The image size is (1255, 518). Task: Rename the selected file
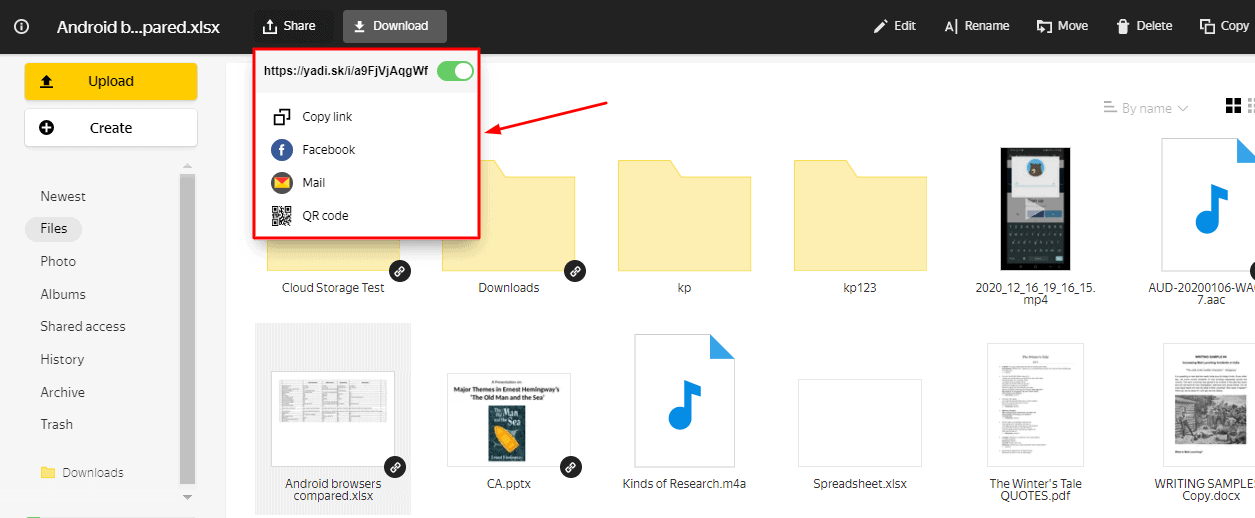(x=977, y=26)
